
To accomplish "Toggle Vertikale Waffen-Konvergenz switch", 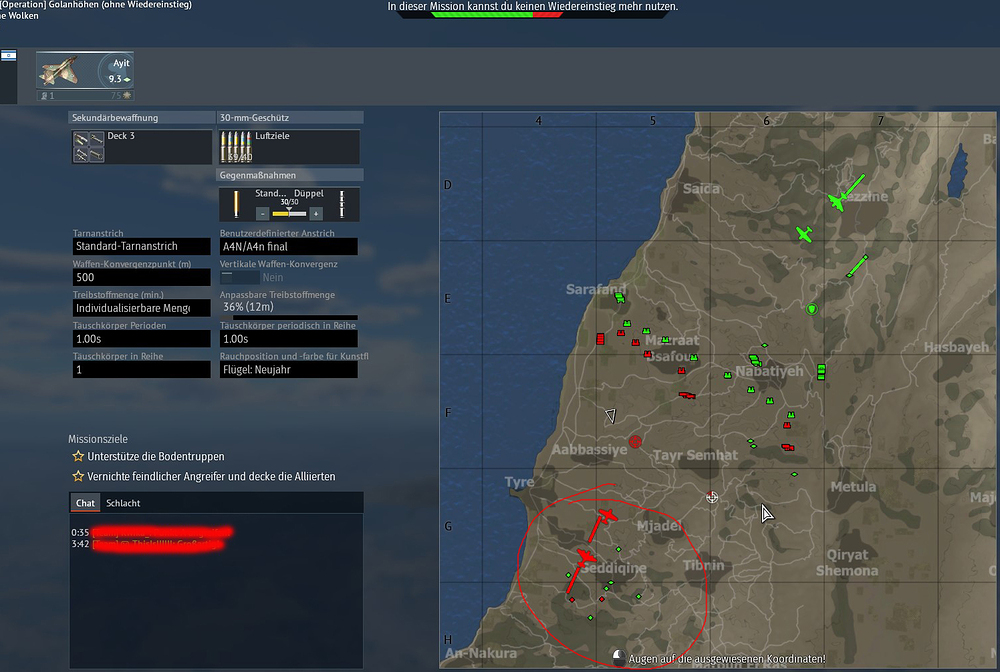I will tap(240, 277).
